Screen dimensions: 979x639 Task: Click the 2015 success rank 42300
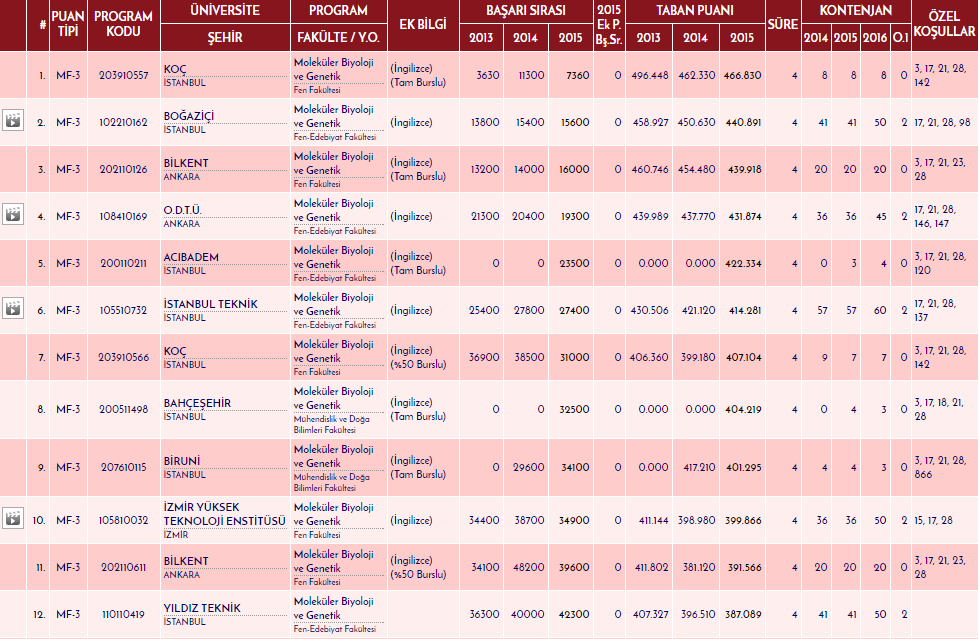coord(574,614)
